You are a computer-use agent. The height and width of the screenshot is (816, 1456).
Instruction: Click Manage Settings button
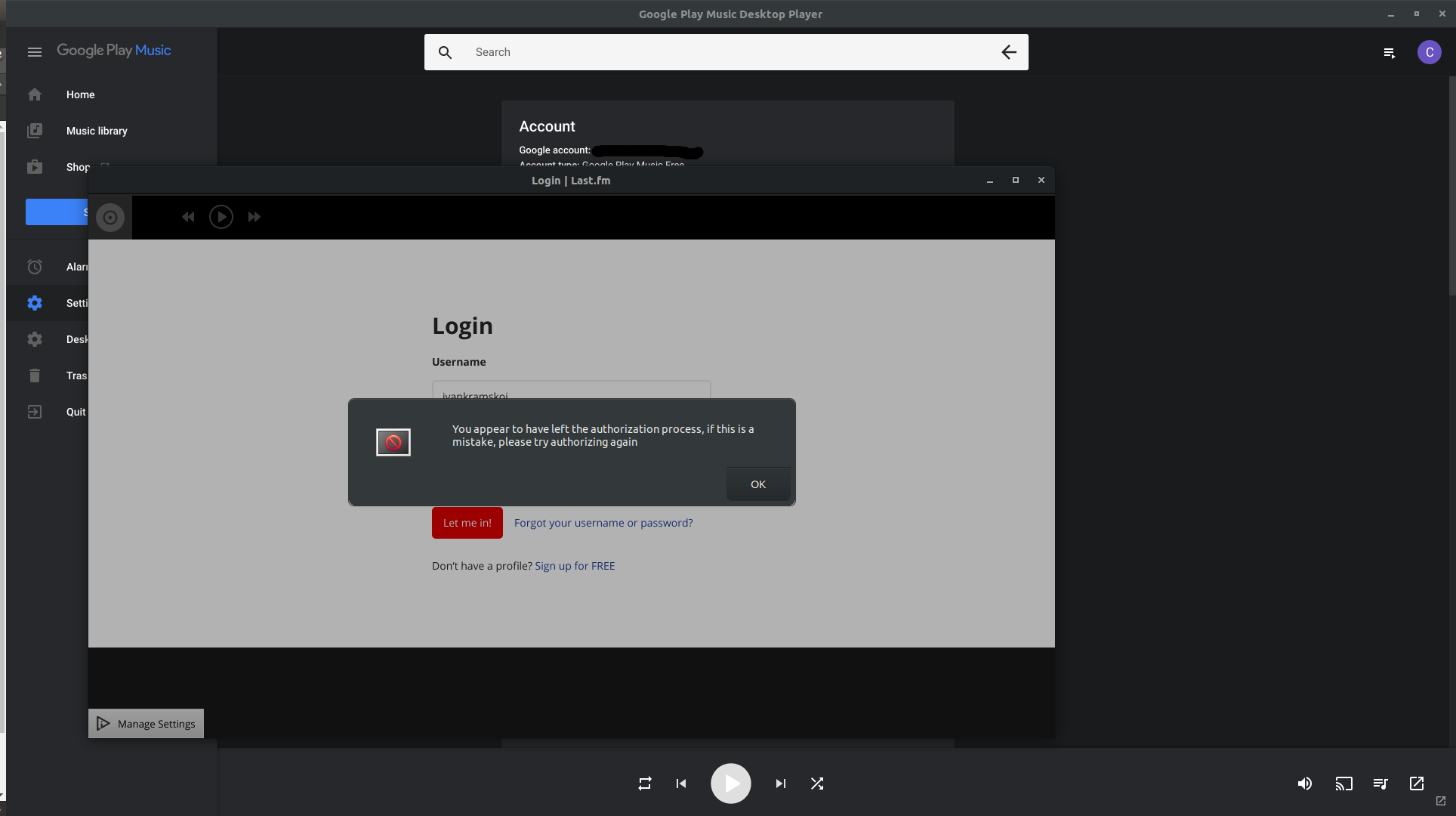tap(147, 724)
